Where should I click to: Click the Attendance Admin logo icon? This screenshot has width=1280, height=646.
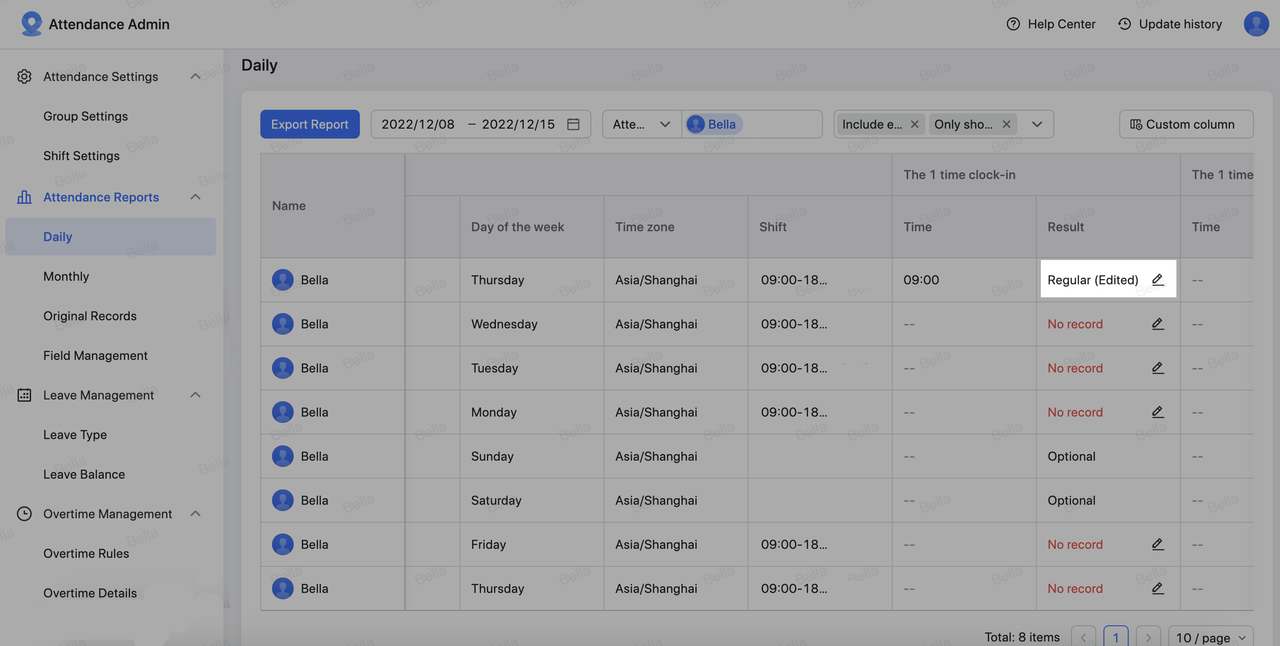pyautogui.click(x=32, y=24)
